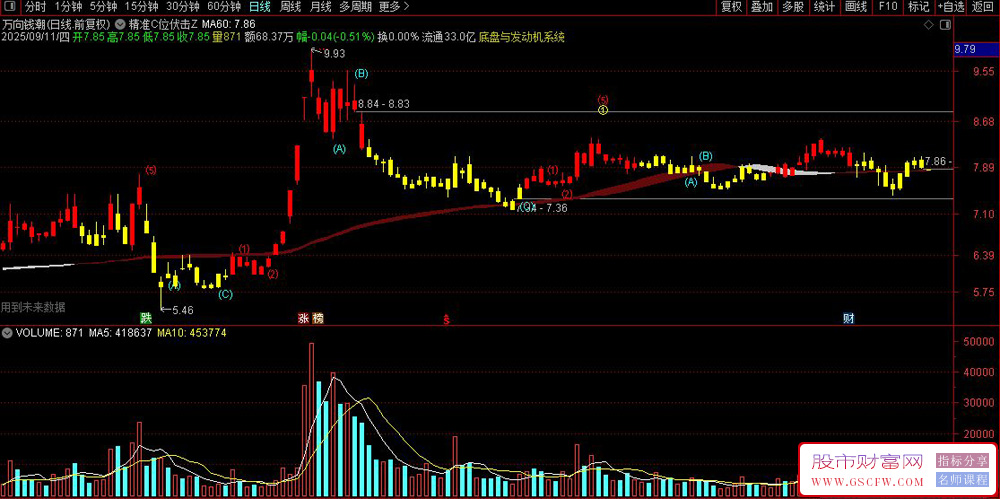Click the 7.86 current price label at right
This screenshot has width=1000, height=499.
(x=938, y=161)
